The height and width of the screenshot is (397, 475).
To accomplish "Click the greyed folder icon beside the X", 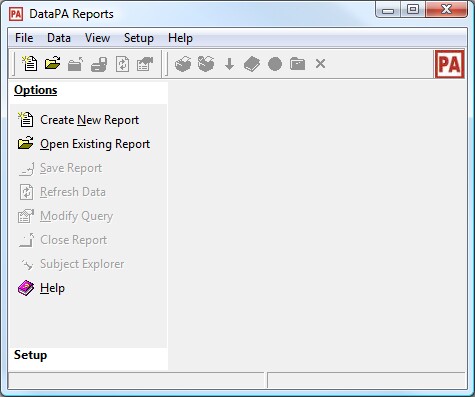I will [297, 64].
